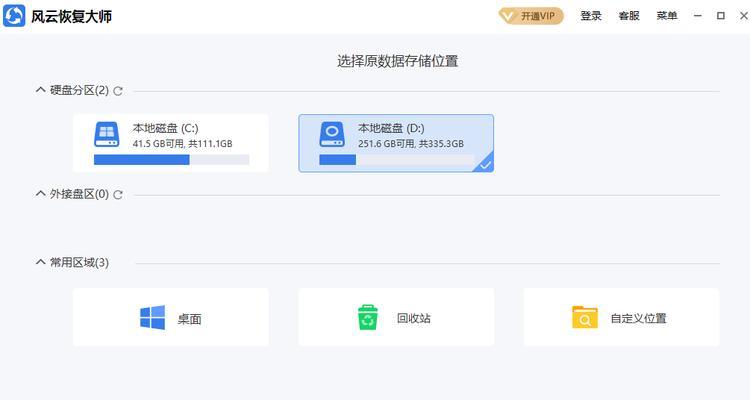Click '41.5 GB可用, 共111.1GB' text
Screen dimensions: 750x400
pos(182,144)
